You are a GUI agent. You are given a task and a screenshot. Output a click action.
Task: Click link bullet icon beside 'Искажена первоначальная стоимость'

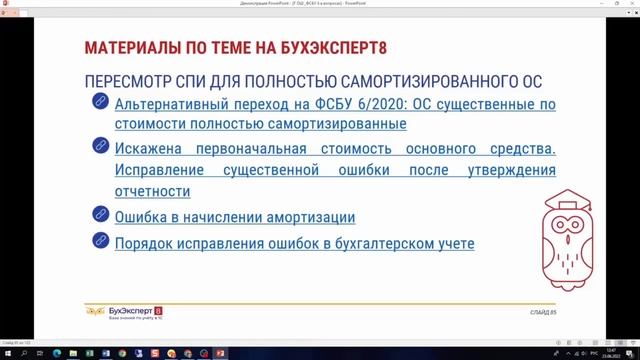[x=100, y=145]
